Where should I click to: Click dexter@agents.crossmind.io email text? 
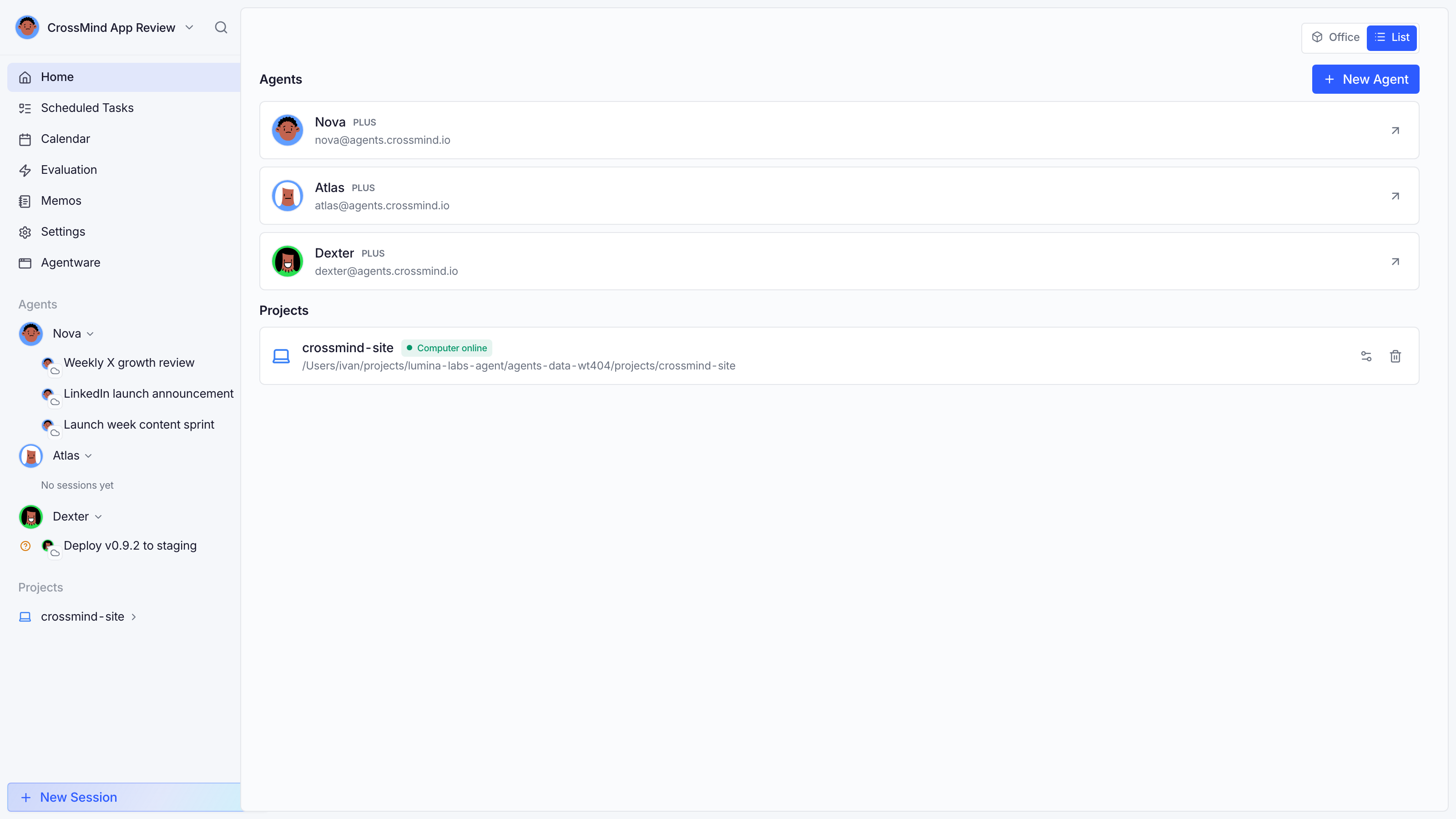click(386, 271)
